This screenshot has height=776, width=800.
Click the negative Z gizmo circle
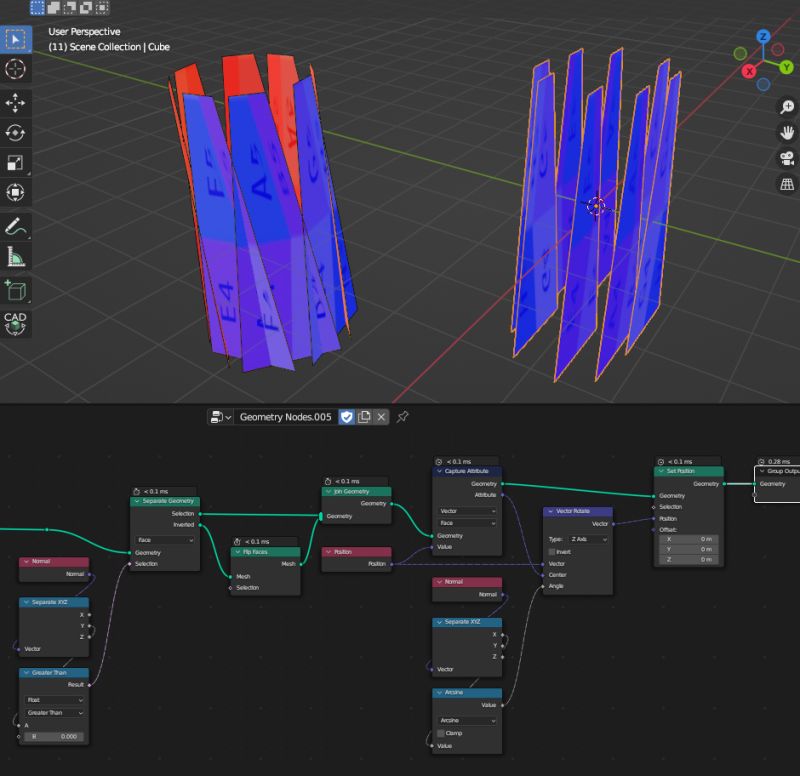coord(763,84)
